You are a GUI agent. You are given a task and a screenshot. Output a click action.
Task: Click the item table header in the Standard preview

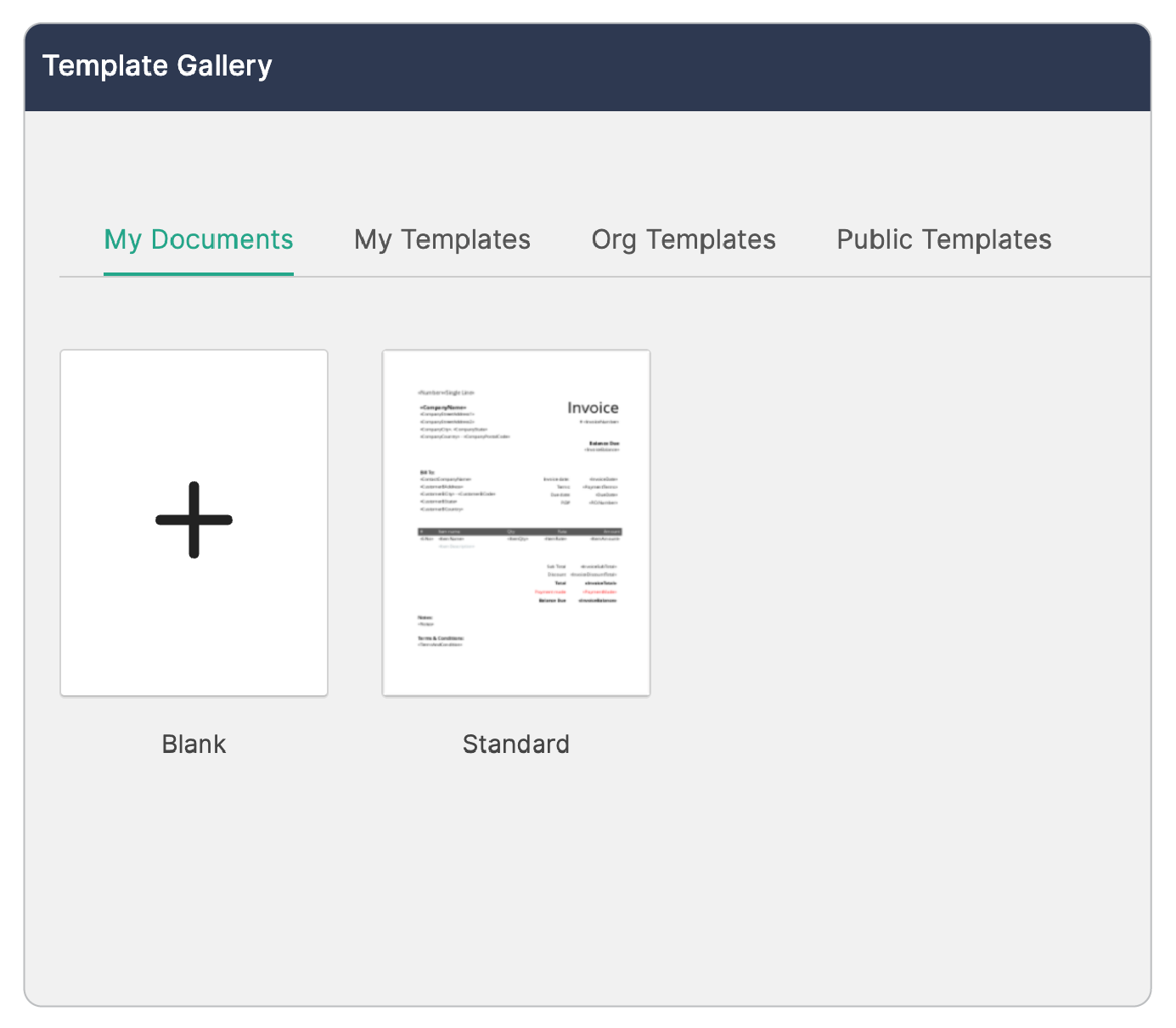tap(520, 531)
